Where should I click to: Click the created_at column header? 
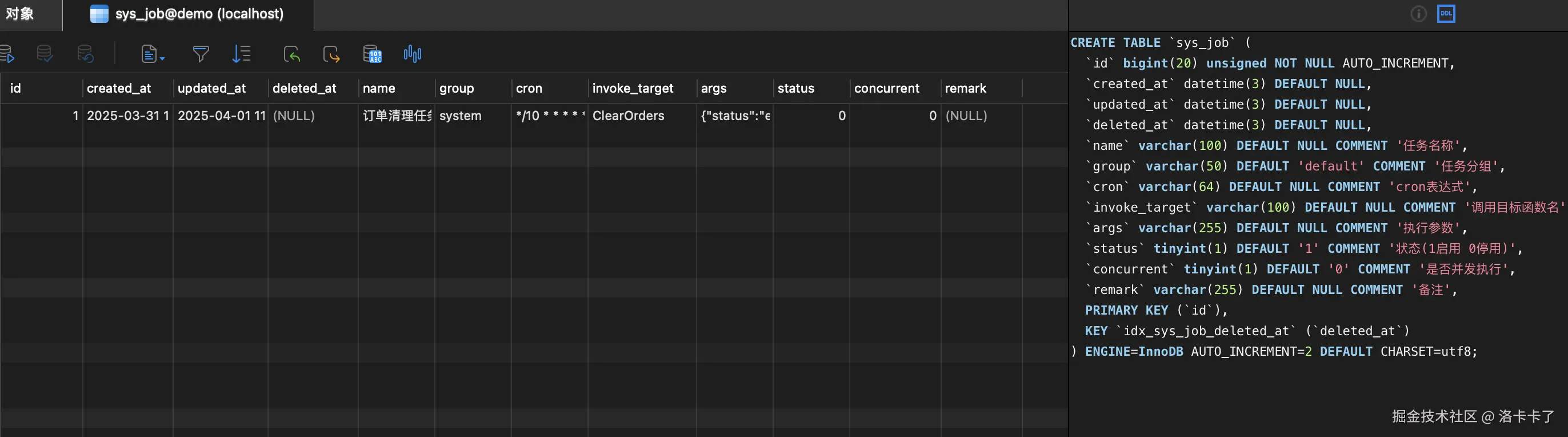tap(119, 89)
